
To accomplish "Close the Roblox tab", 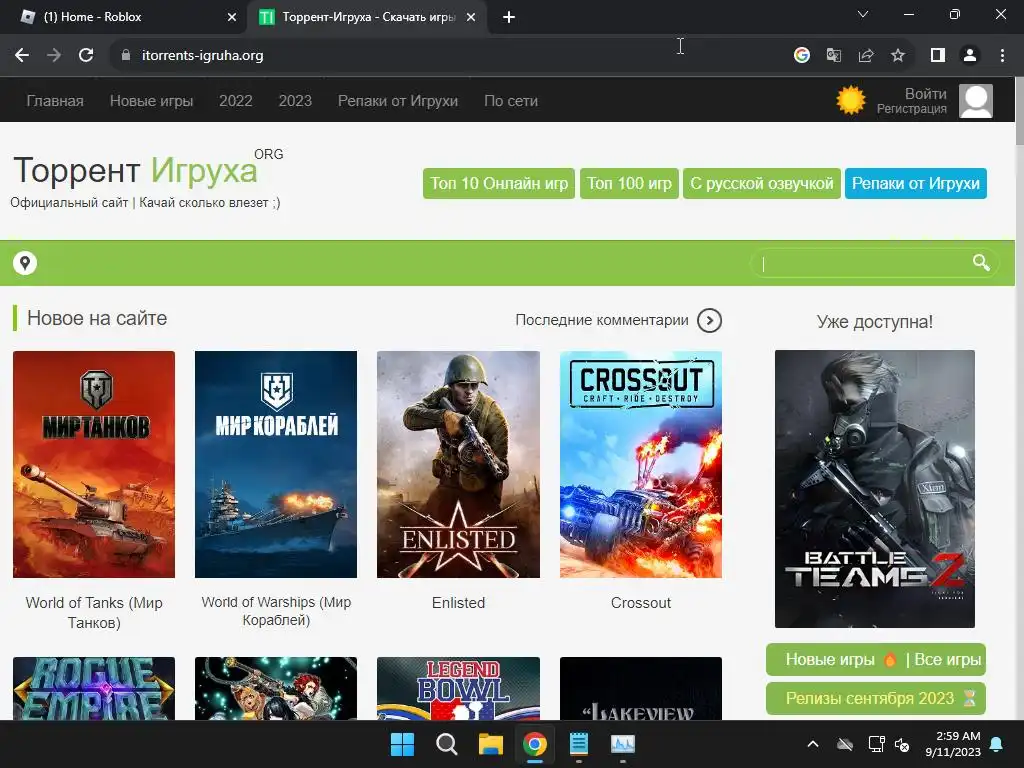I will pos(232,18).
